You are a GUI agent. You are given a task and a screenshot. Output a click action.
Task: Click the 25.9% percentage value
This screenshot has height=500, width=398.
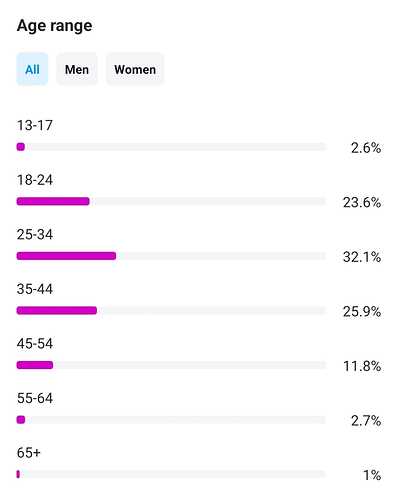point(362,312)
